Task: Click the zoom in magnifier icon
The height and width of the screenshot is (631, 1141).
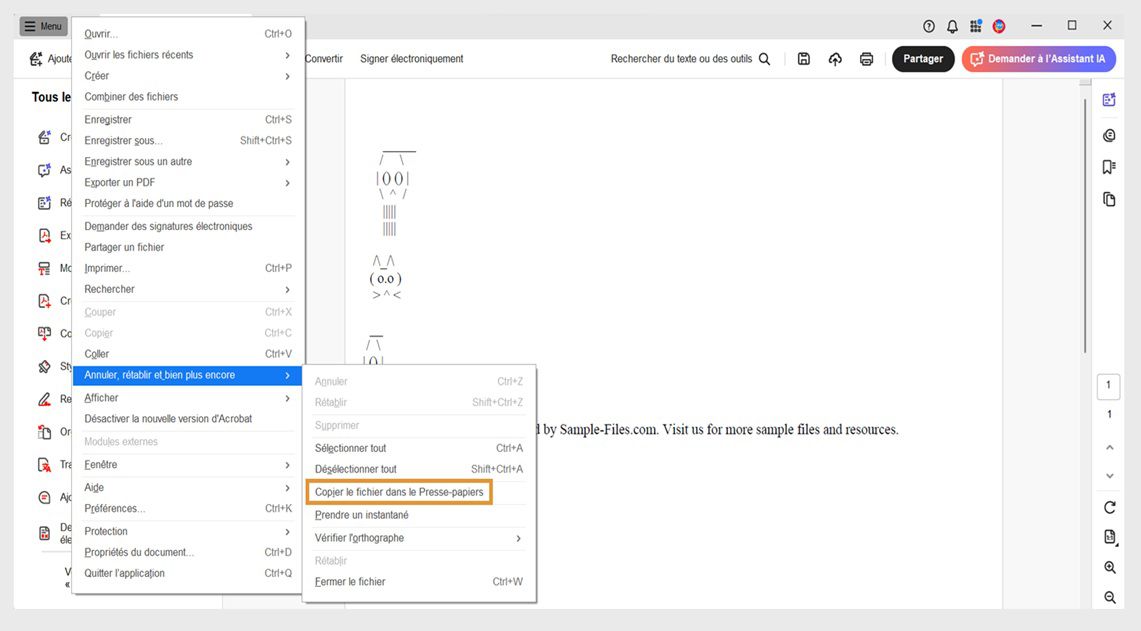Action: pos(1110,567)
